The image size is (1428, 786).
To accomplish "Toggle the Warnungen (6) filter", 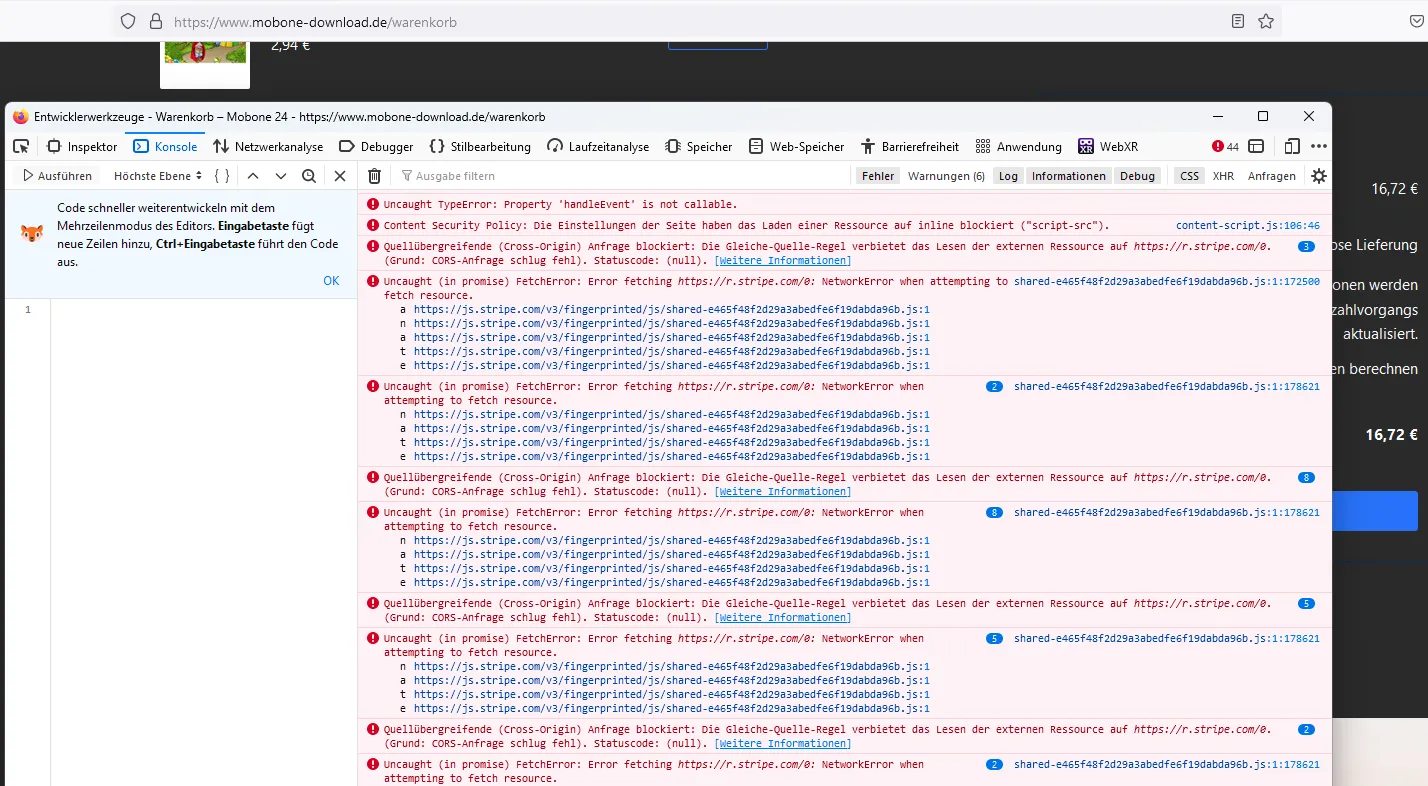I will (946, 176).
